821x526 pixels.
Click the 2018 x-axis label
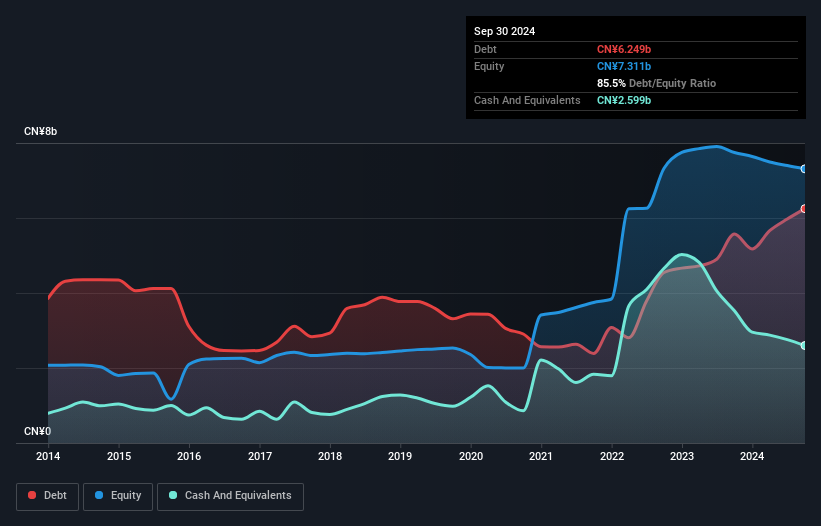pyautogui.click(x=330, y=456)
